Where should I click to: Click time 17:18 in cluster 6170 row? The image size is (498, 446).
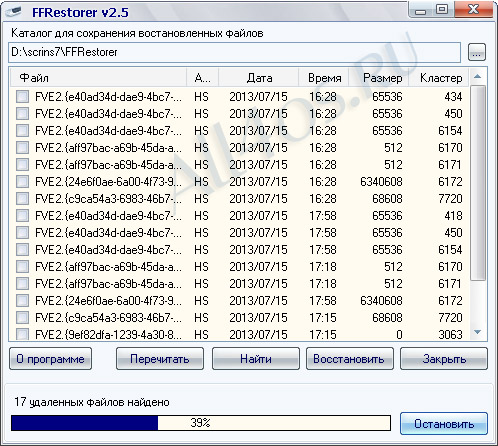[323, 267]
